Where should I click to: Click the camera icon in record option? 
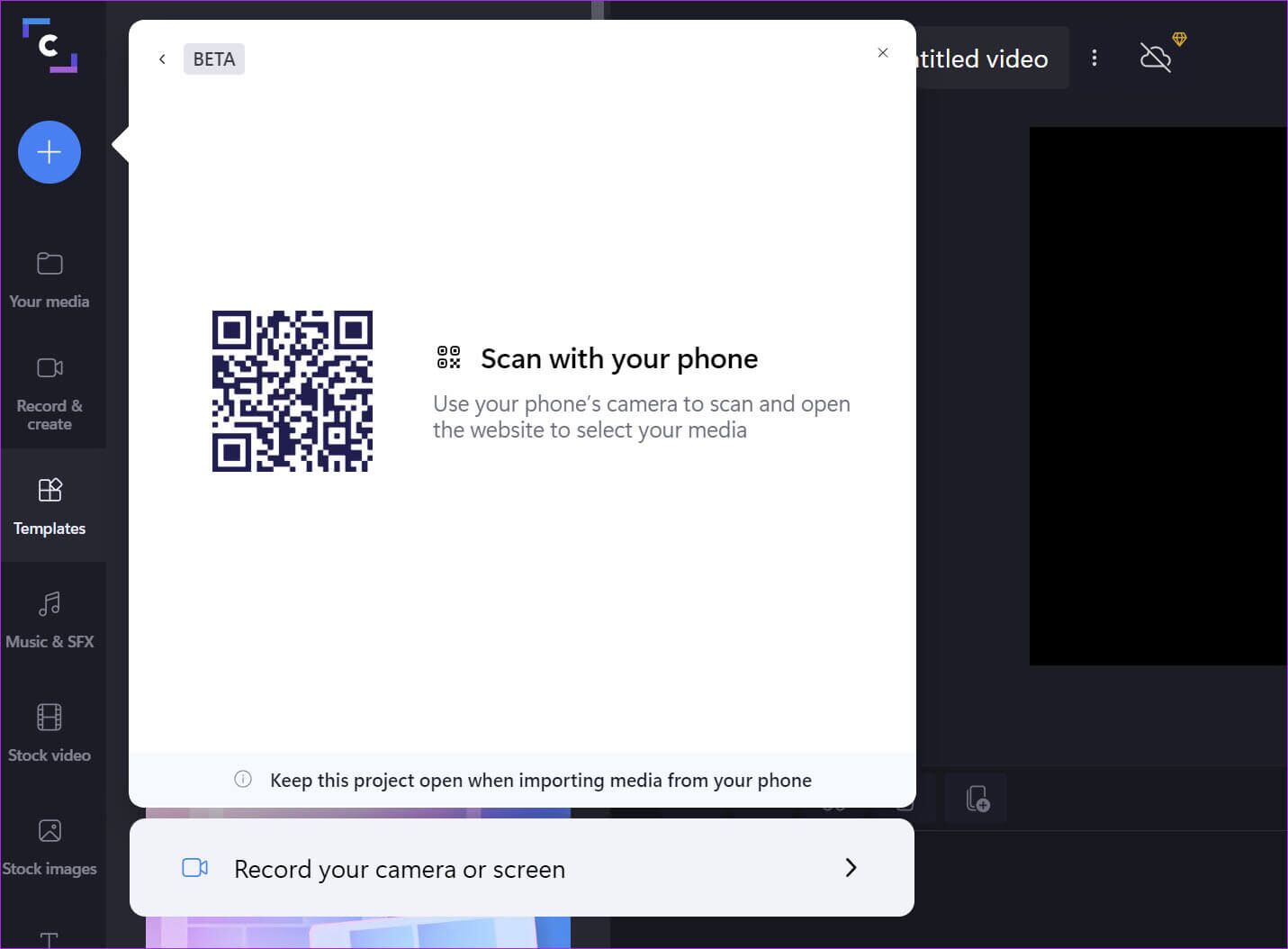(195, 868)
